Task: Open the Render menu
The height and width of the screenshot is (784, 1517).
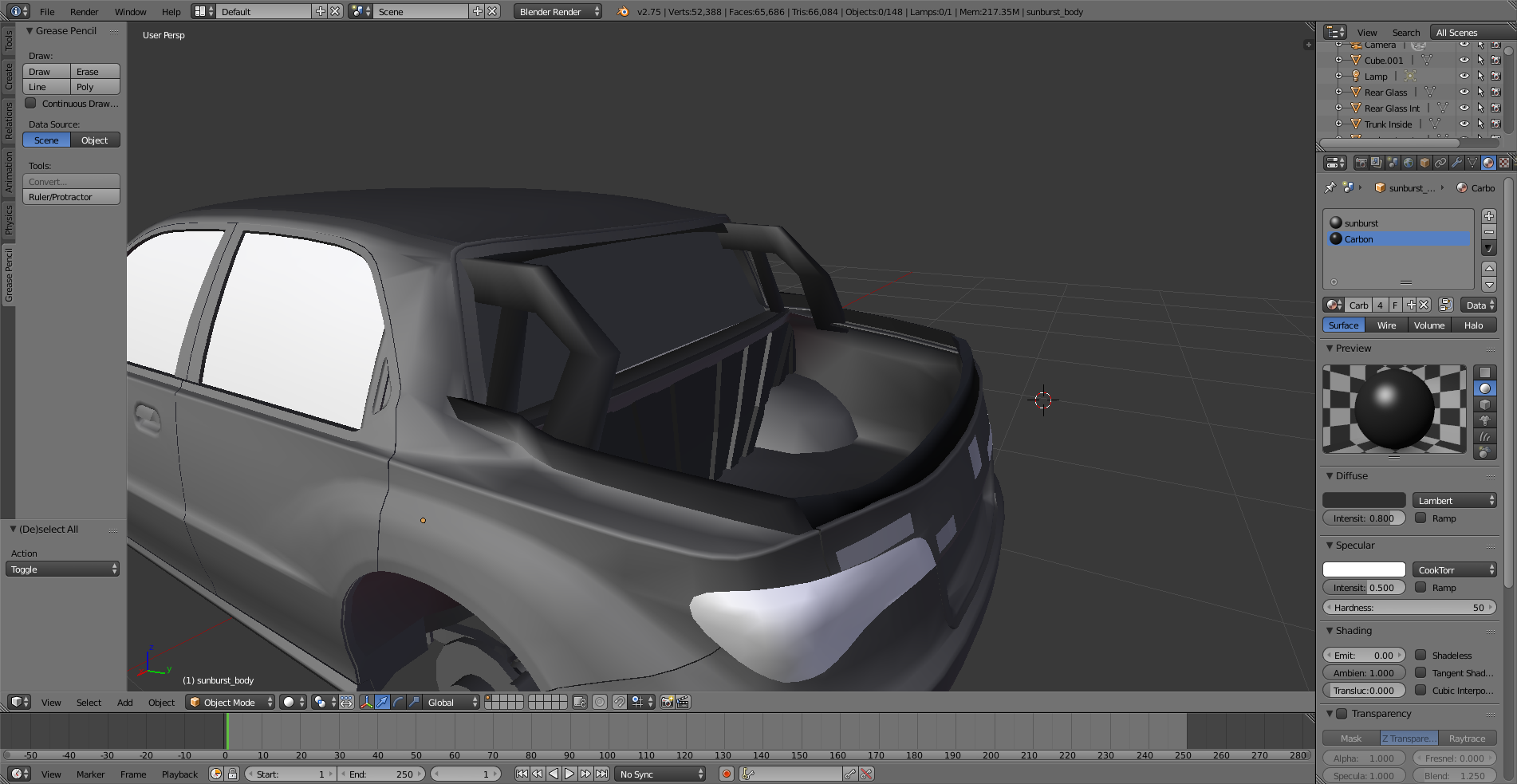Action: (x=84, y=12)
